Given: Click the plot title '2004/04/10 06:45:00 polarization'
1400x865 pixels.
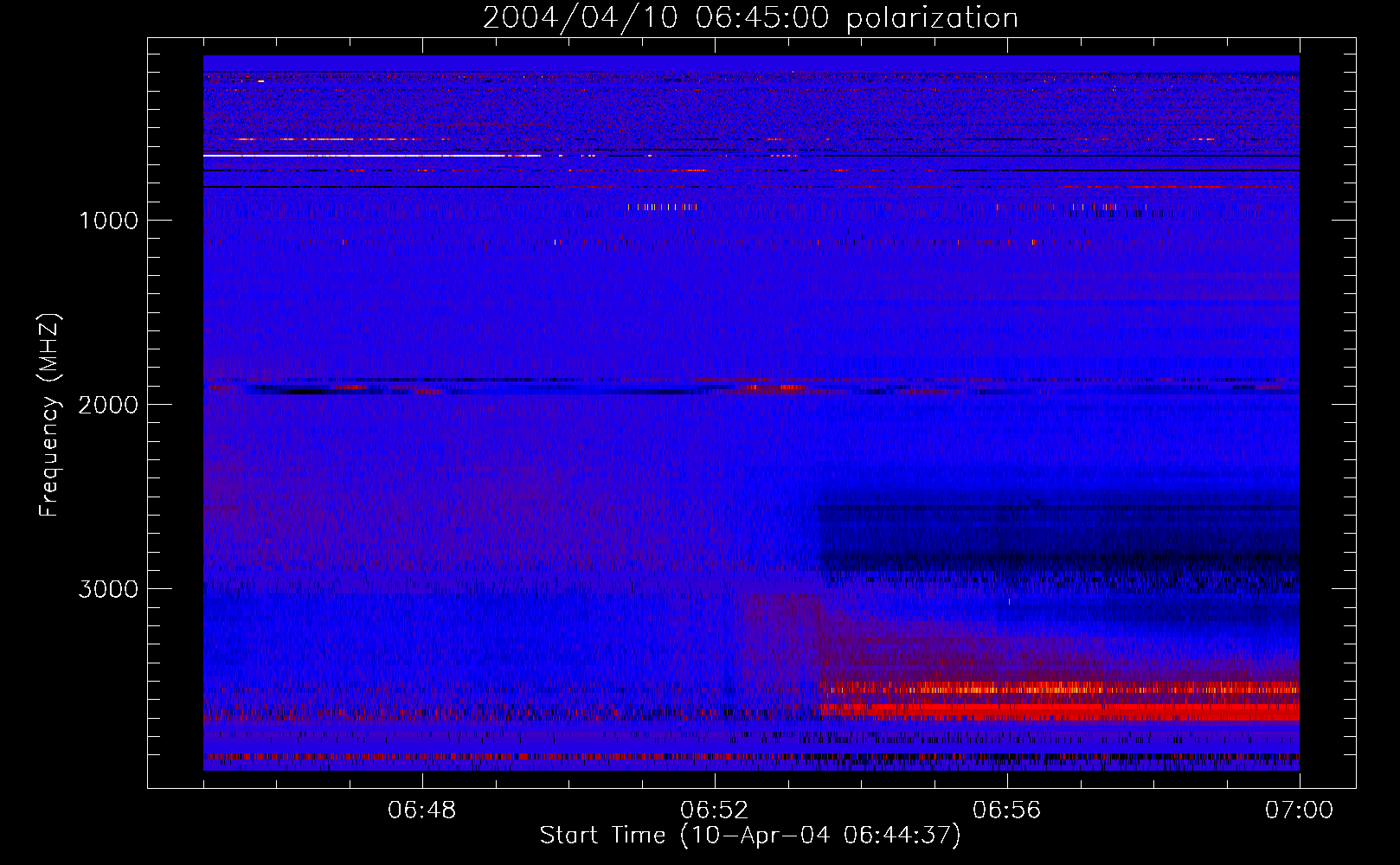Looking at the screenshot, I should (x=750, y=17).
